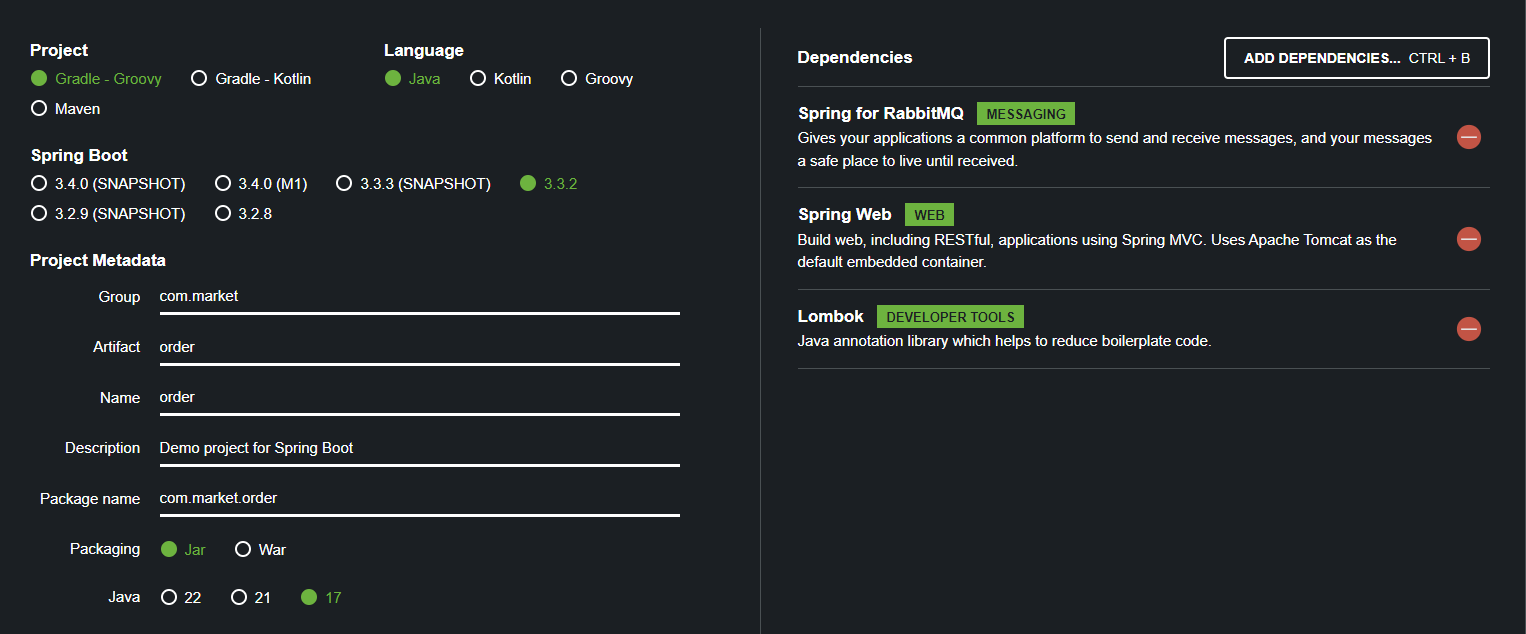The height and width of the screenshot is (634, 1526).
Task: Select Spring Boot 3.3.3 (SNAPSHOT)
Action: click(x=413, y=183)
